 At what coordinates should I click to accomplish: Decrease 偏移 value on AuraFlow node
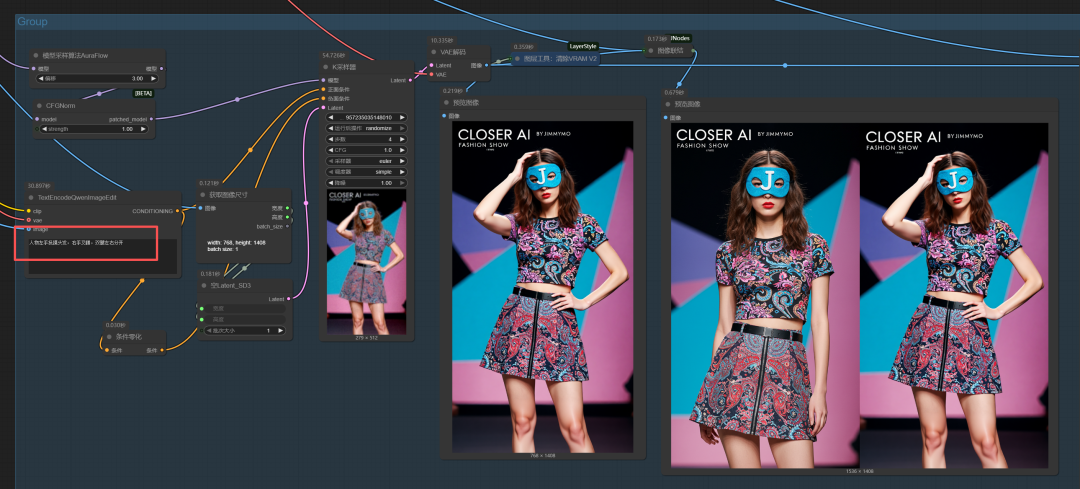(x=40, y=79)
